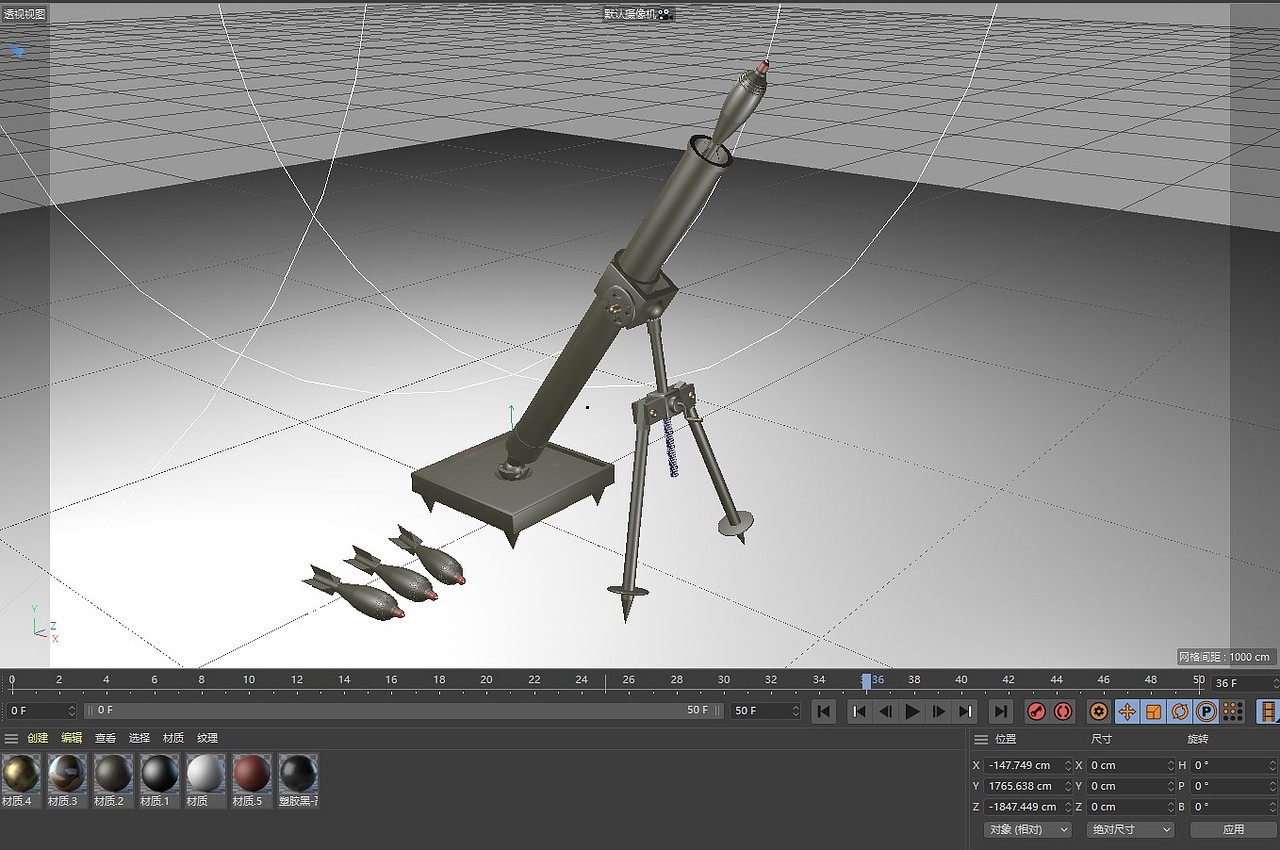This screenshot has width=1280, height=850.
Task: Click the size X field stepper arrows
Action: (x=1171, y=765)
